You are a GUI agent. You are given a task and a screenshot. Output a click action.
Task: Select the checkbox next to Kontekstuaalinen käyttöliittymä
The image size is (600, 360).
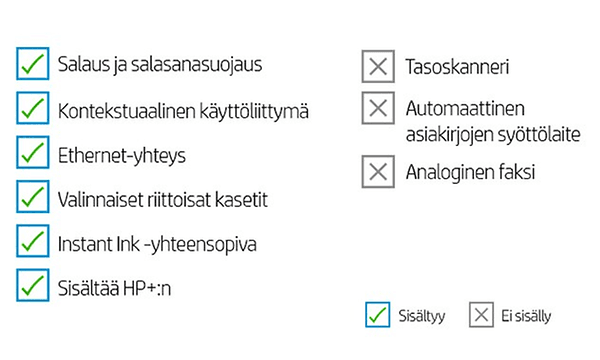click(33, 108)
